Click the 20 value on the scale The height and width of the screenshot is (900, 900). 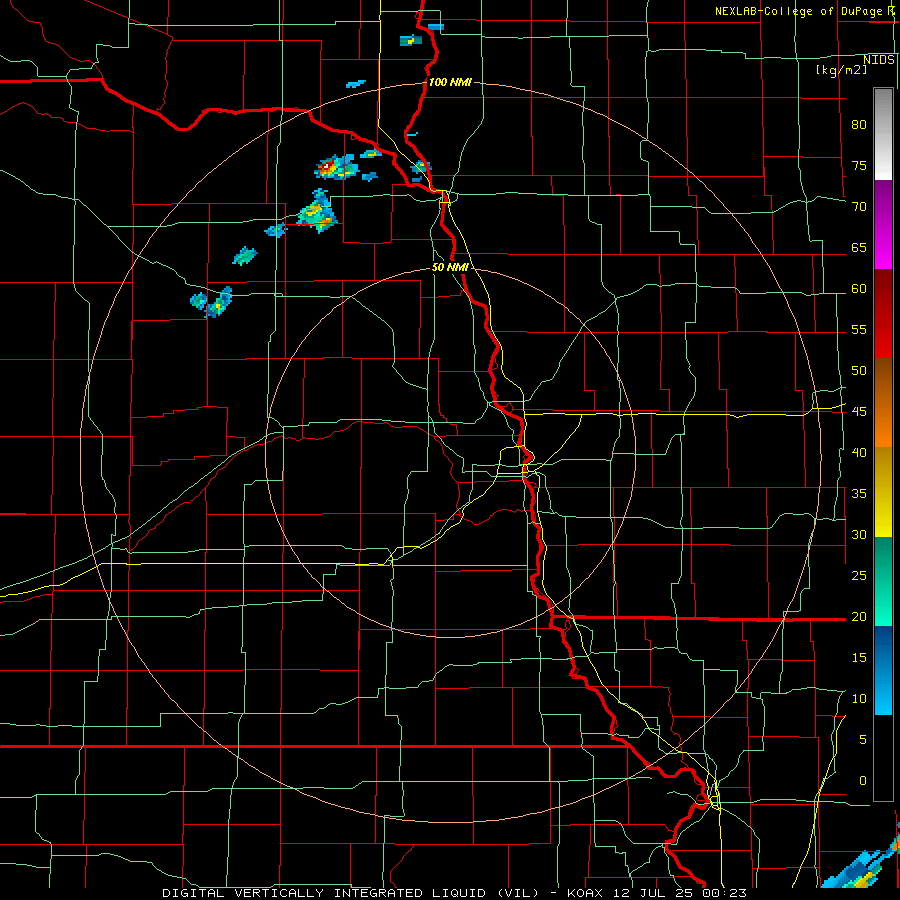click(859, 617)
